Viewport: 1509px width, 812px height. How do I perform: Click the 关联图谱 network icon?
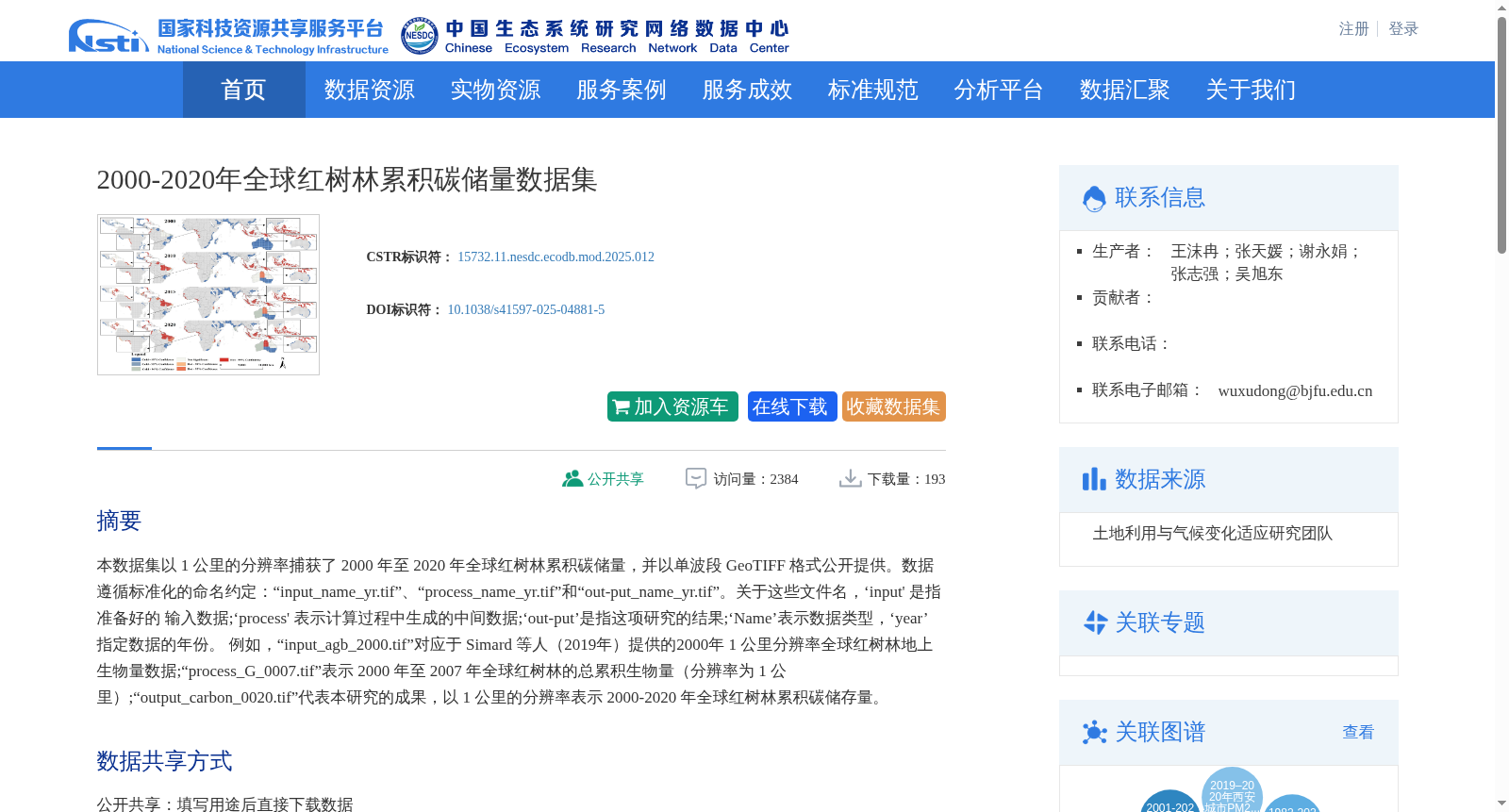pyautogui.click(x=1094, y=733)
